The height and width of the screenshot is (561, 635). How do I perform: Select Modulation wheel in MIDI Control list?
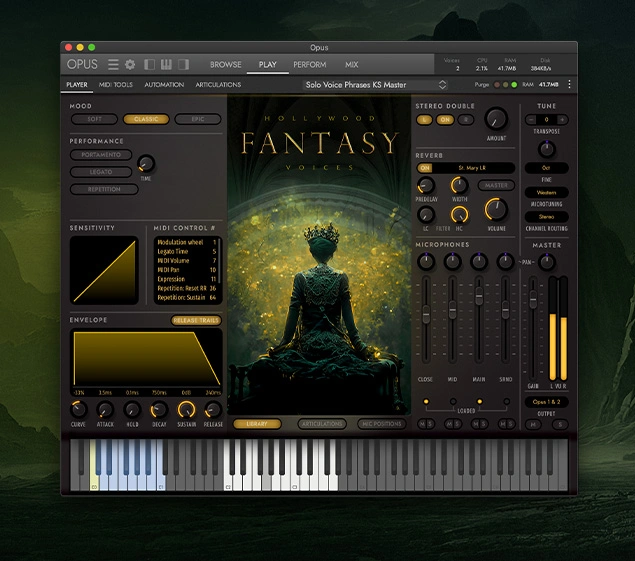click(186, 242)
